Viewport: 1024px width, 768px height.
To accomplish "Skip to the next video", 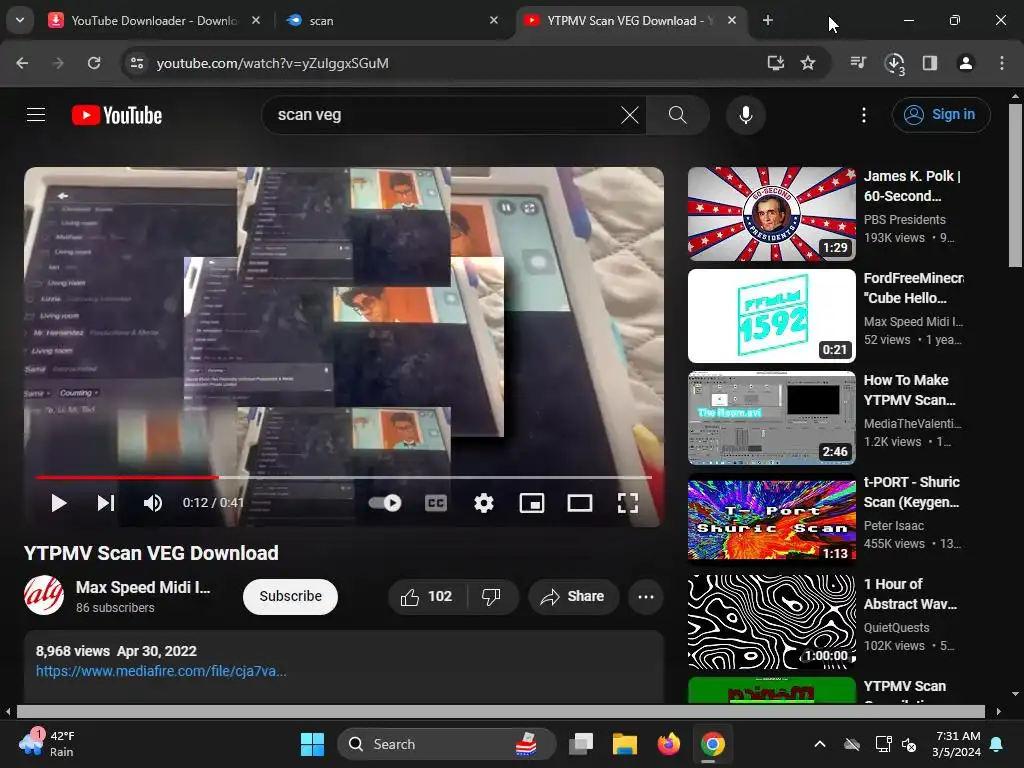I will (x=106, y=503).
